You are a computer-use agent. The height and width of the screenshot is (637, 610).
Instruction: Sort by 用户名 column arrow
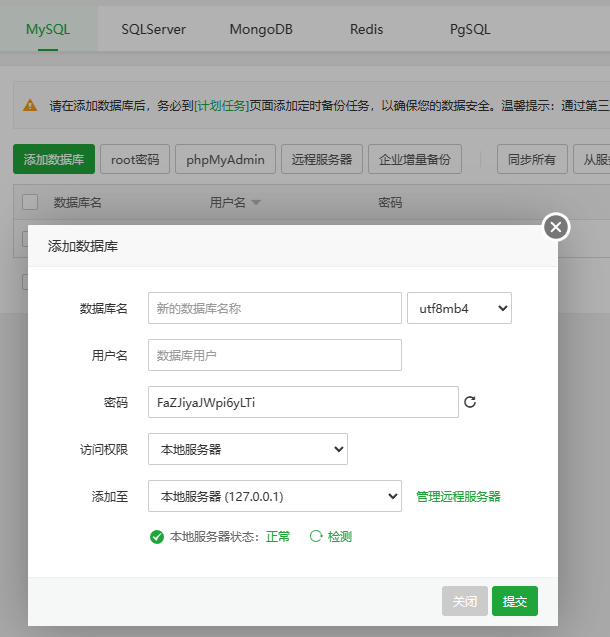point(256,202)
